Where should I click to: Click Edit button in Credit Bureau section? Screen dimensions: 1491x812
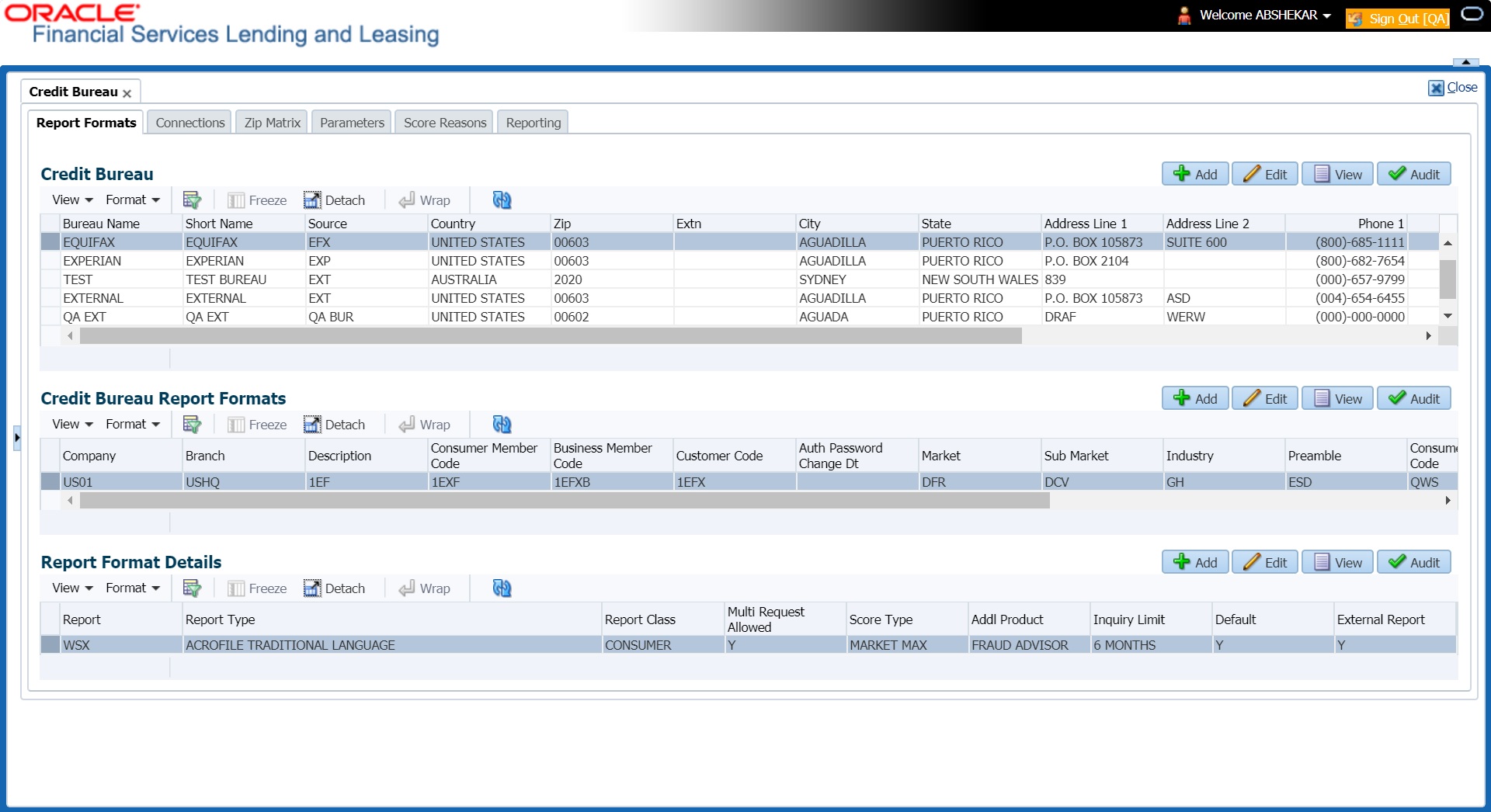pyautogui.click(x=1265, y=174)
